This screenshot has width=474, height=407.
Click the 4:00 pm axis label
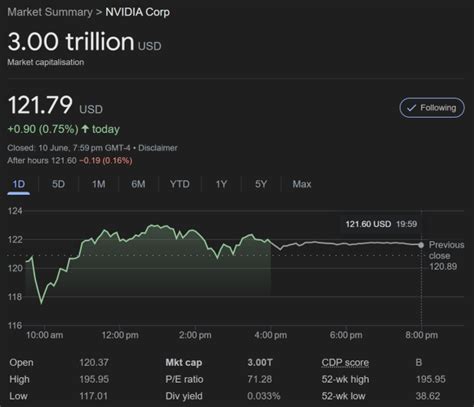click(x=271, y=335)
